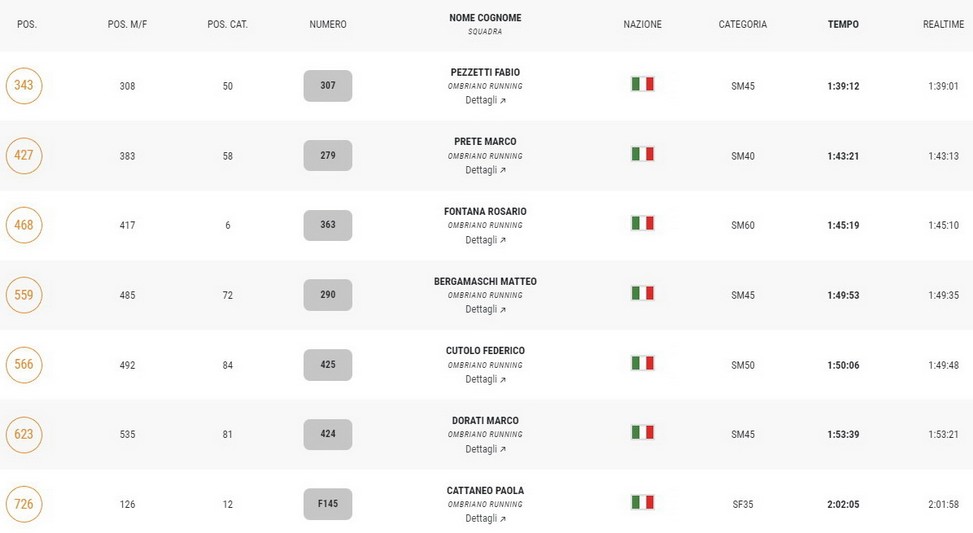Click the POS. M/F column header
Viewport: 973px width, 533px height.
[127, 24]
